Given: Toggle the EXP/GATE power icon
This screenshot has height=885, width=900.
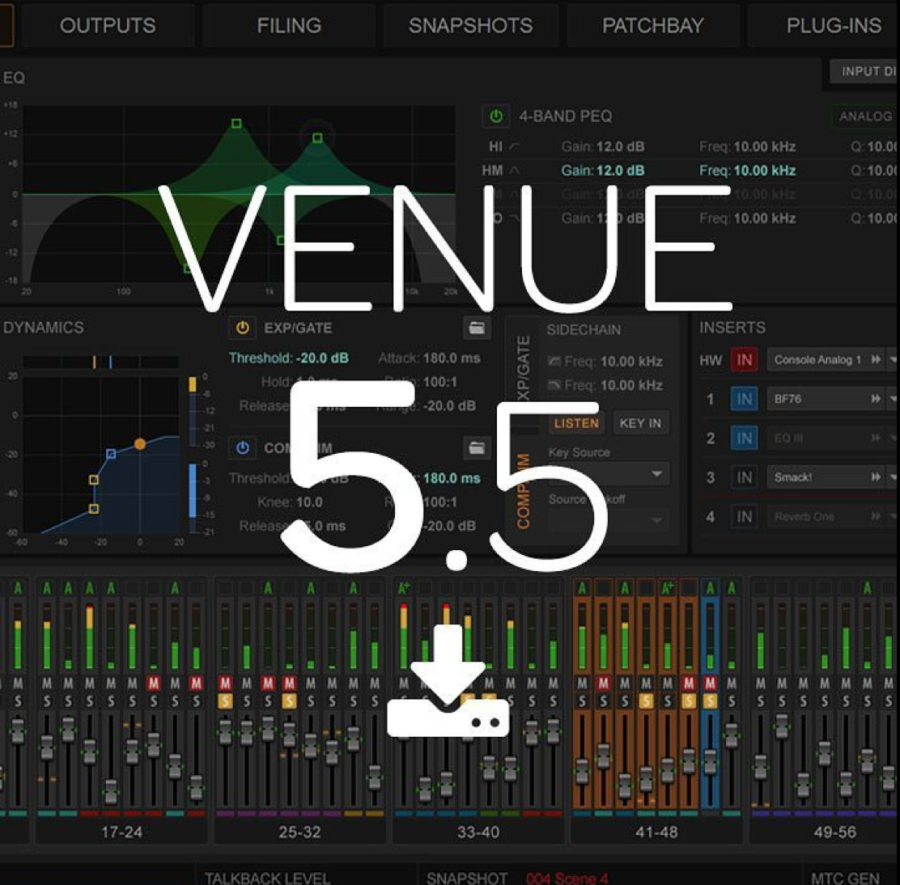Looking at the screenshot, I should click(x=241, y=327).
